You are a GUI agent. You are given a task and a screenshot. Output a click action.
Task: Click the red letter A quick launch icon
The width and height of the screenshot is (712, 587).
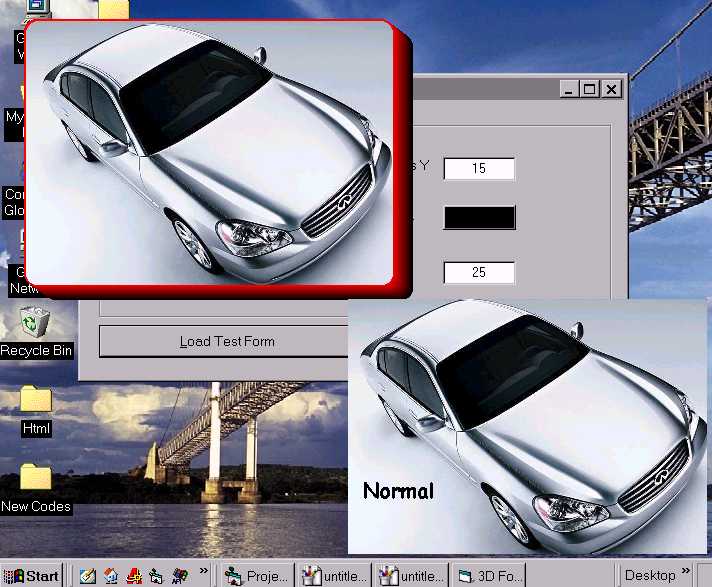coord(134,576)
